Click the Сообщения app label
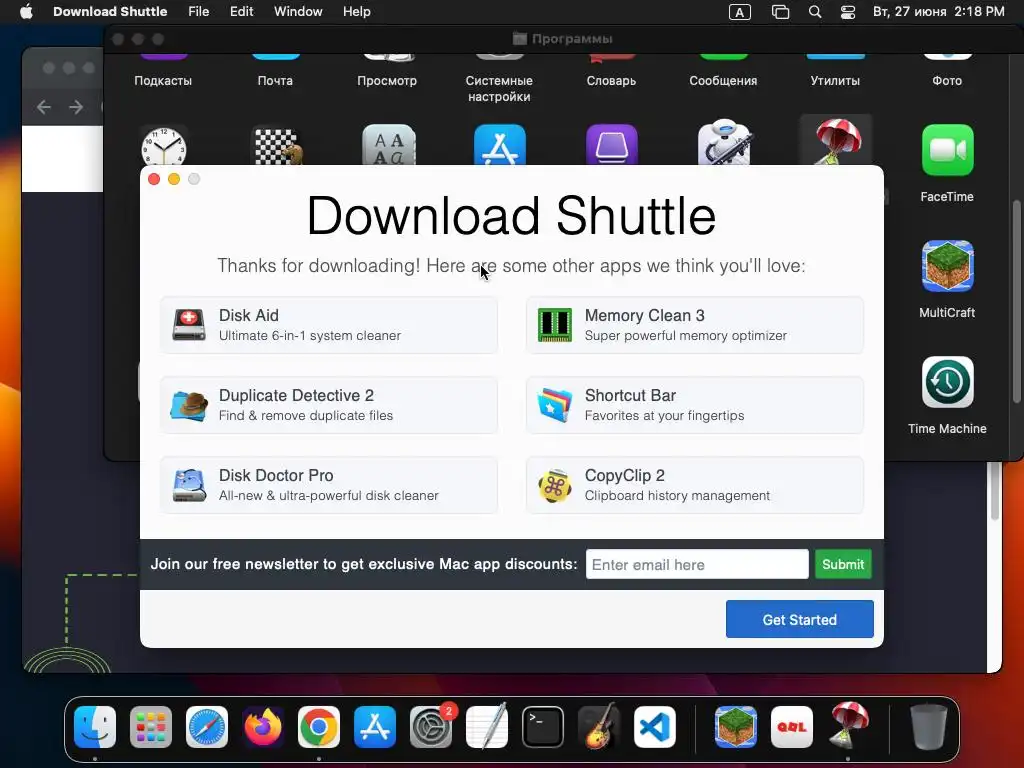 coord(723,81)
